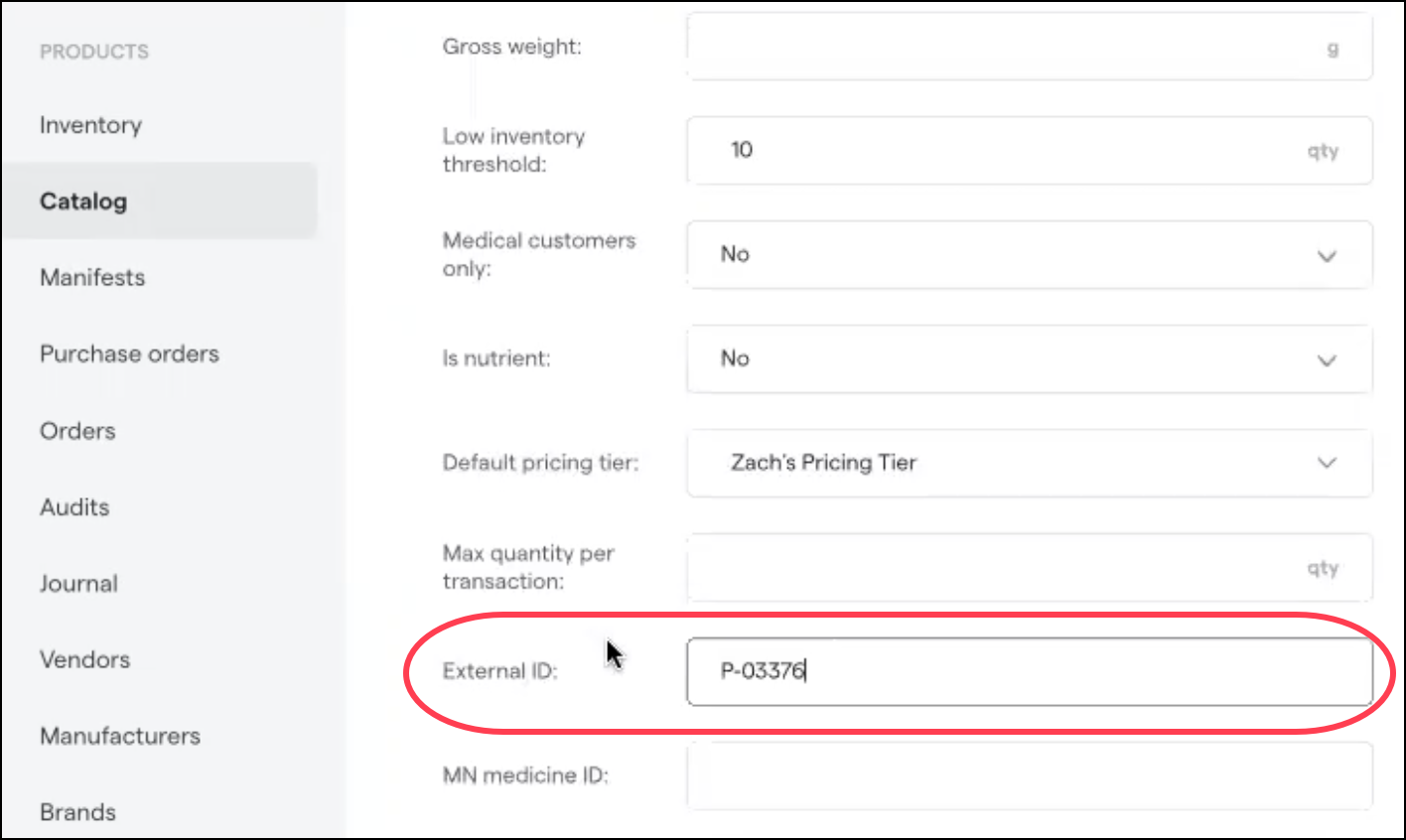Screen dimensions: 1406x840
Task: Switch to the Inventory section
Action: click(x=90, y=125)
